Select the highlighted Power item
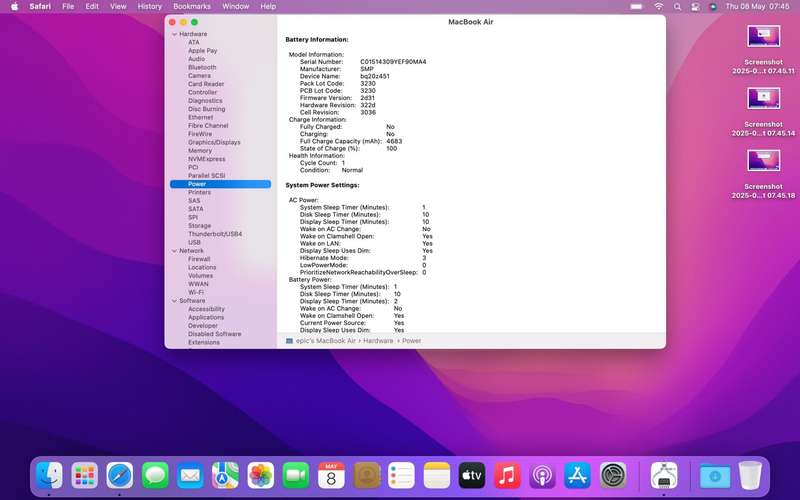This screenshot has height=500, width=800. click(x=220, y=184)
